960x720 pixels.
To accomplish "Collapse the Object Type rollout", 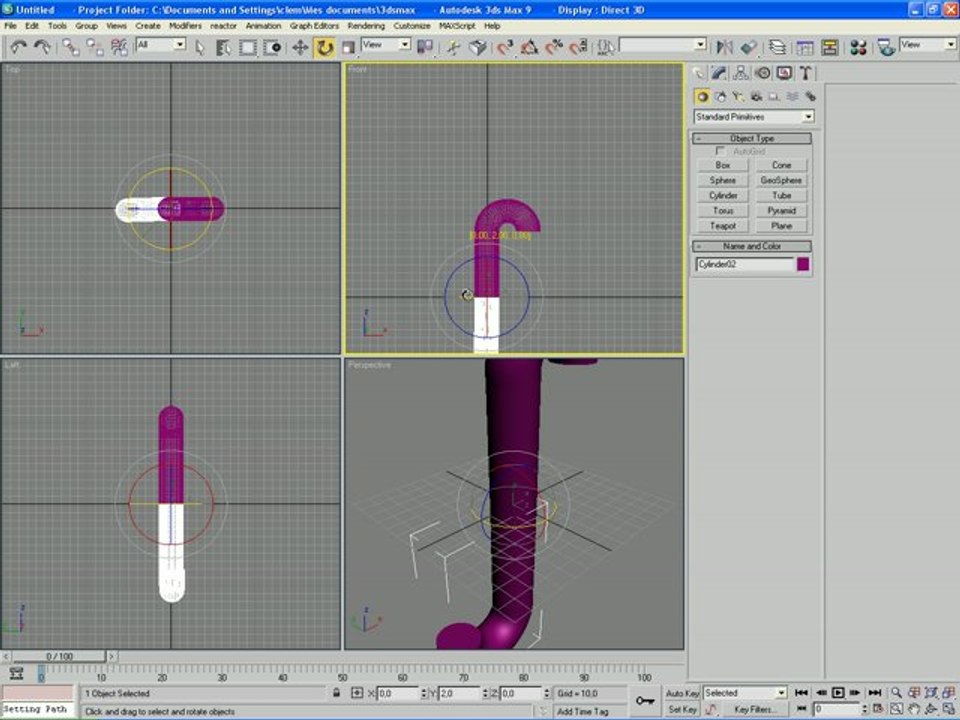I will [x=752, y=138].
